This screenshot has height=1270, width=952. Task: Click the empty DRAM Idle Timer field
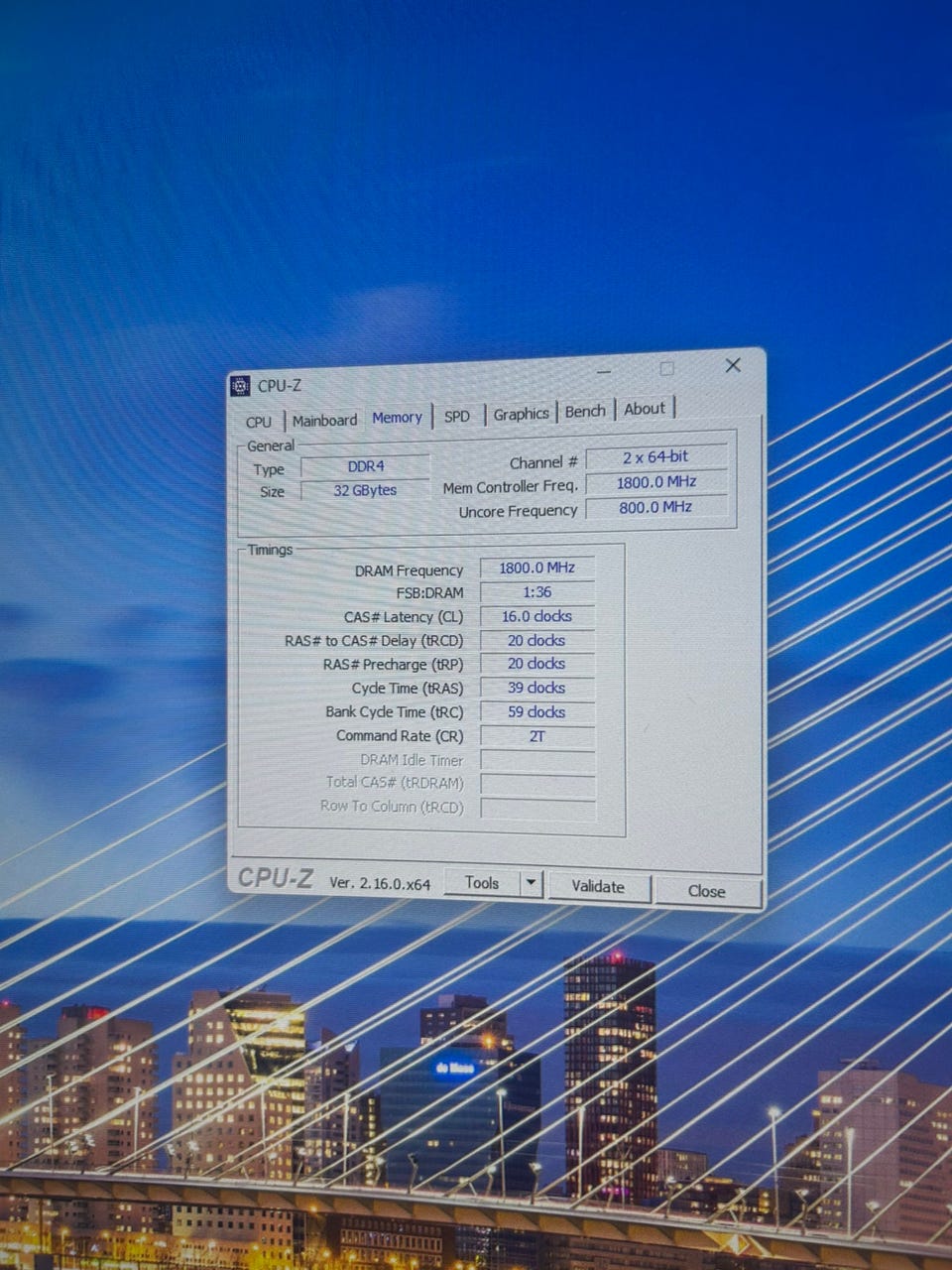(x=537, y=761)
